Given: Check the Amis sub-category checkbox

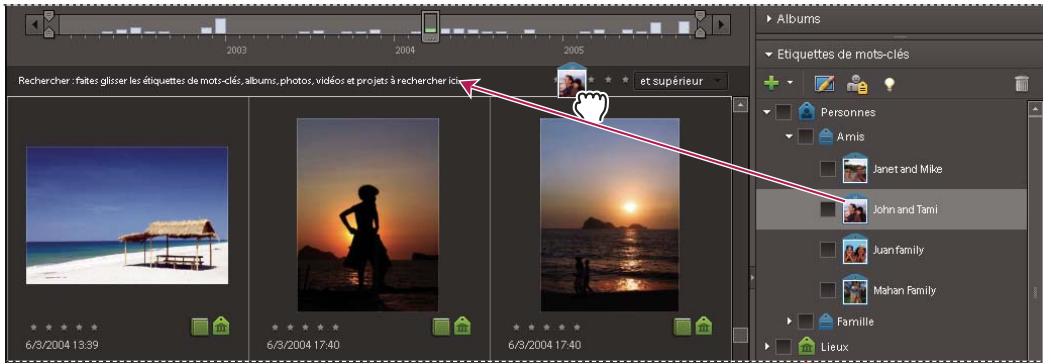Looking at the screenshot, I should pos(806,137).
